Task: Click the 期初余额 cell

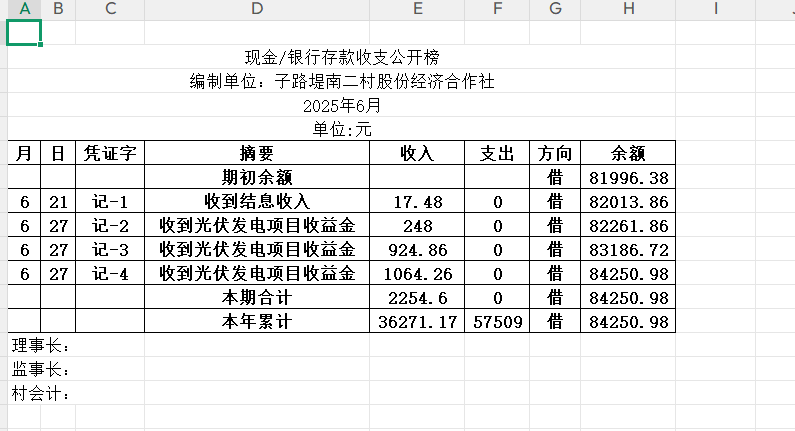Action: click(257, 177)
